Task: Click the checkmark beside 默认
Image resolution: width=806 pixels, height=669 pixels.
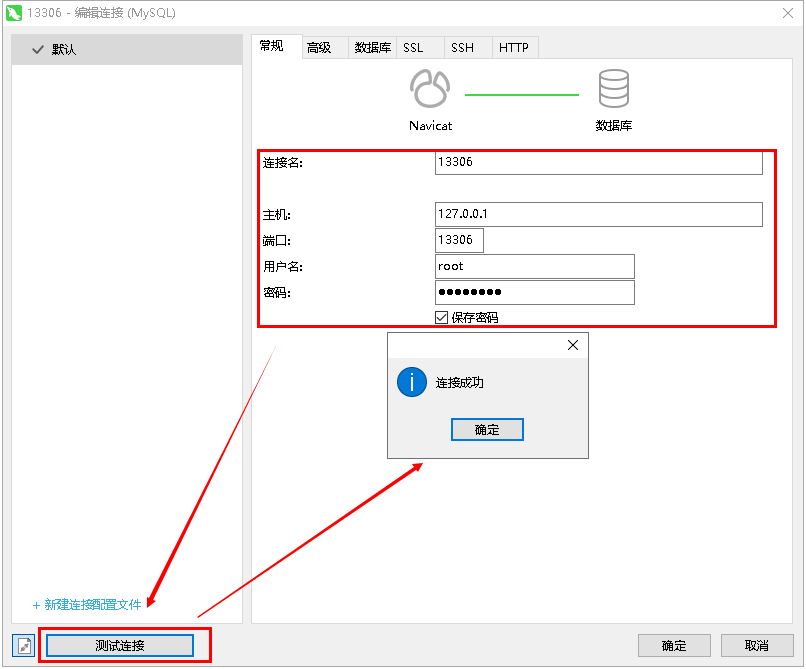Action: pos(38,50)
